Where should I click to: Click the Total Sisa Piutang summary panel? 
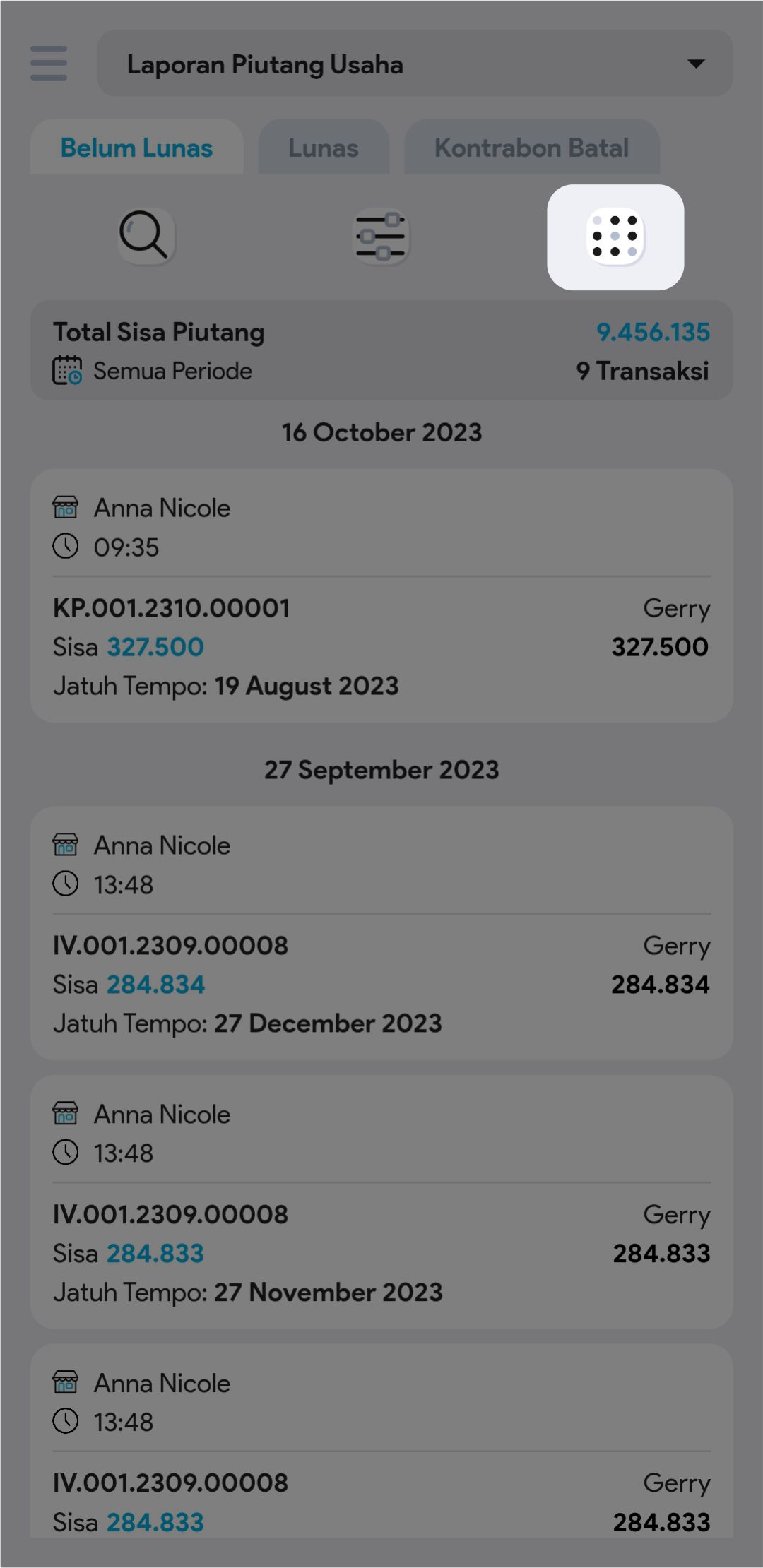click(x=381, y=351)
